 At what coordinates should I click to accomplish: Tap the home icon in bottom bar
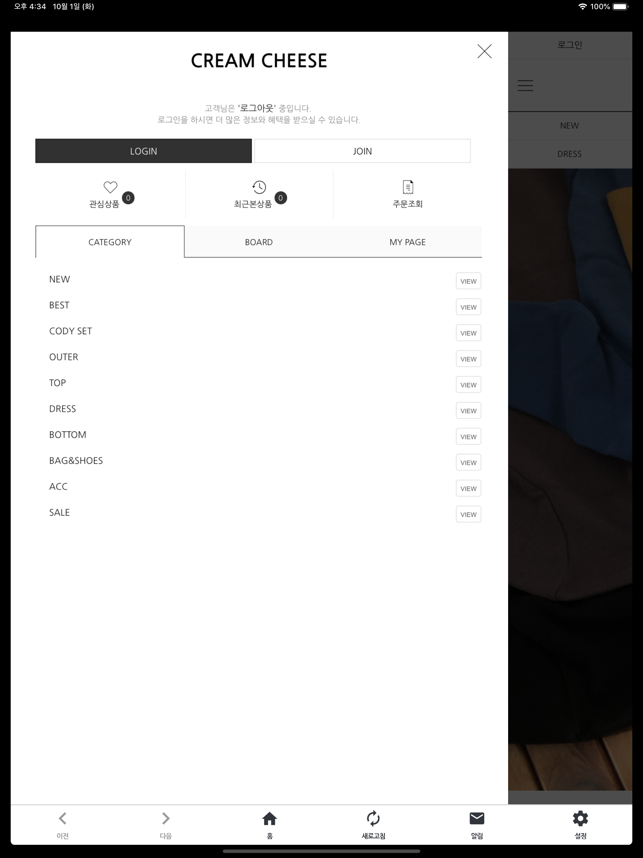269,819
